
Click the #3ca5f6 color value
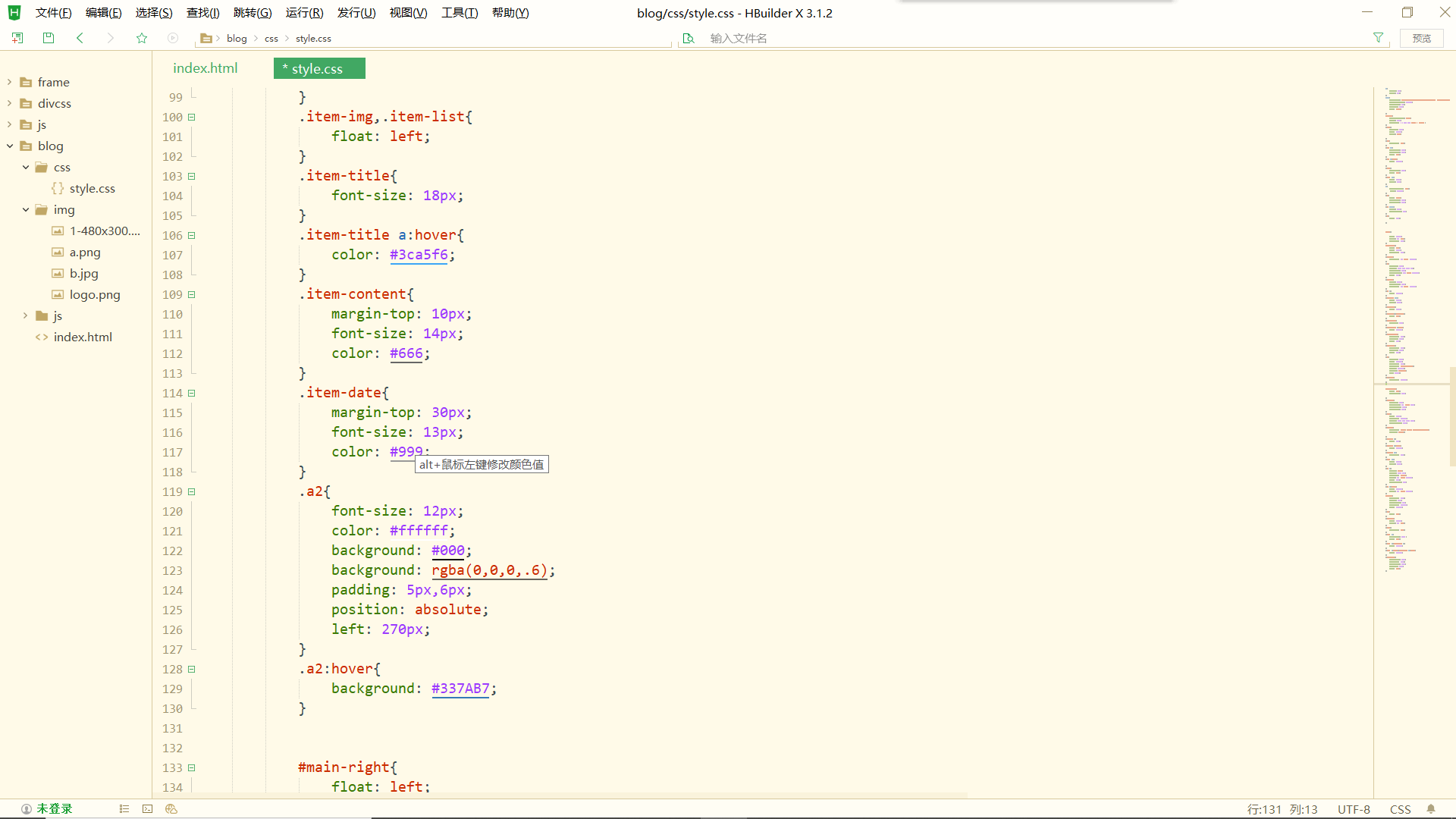419,255
